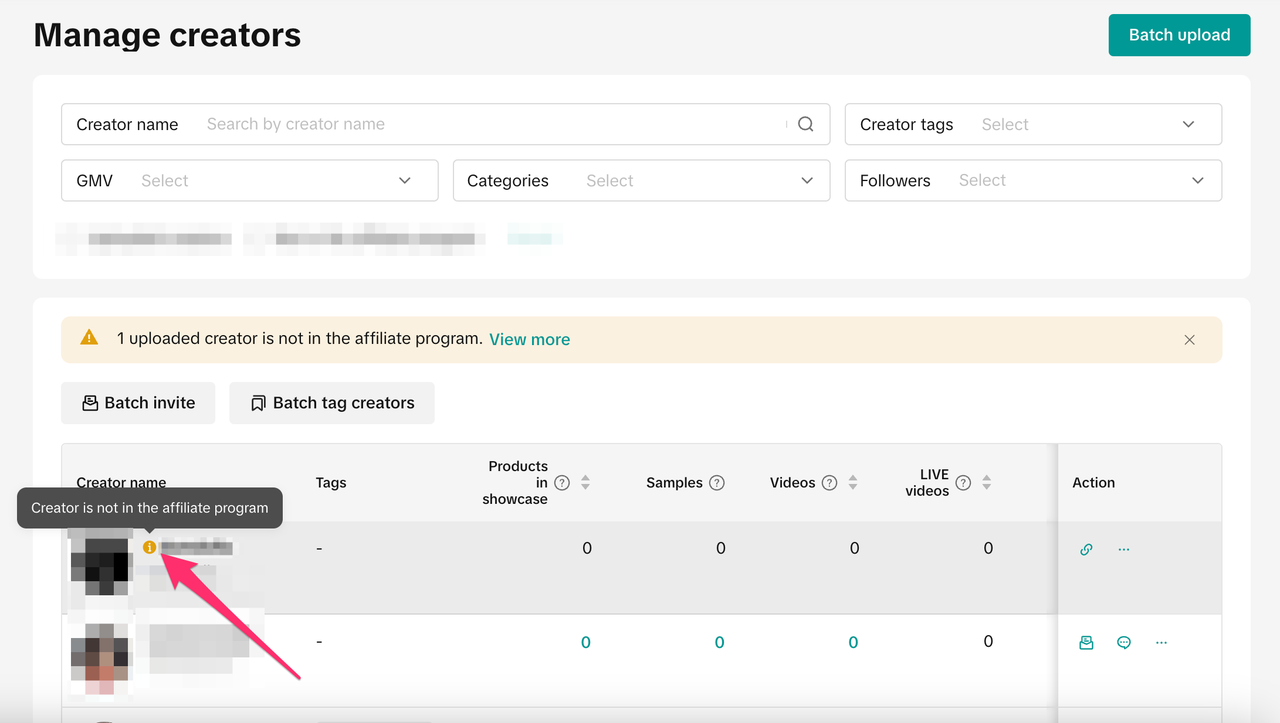Click help icon next to Samples column

tap(717, 483)
